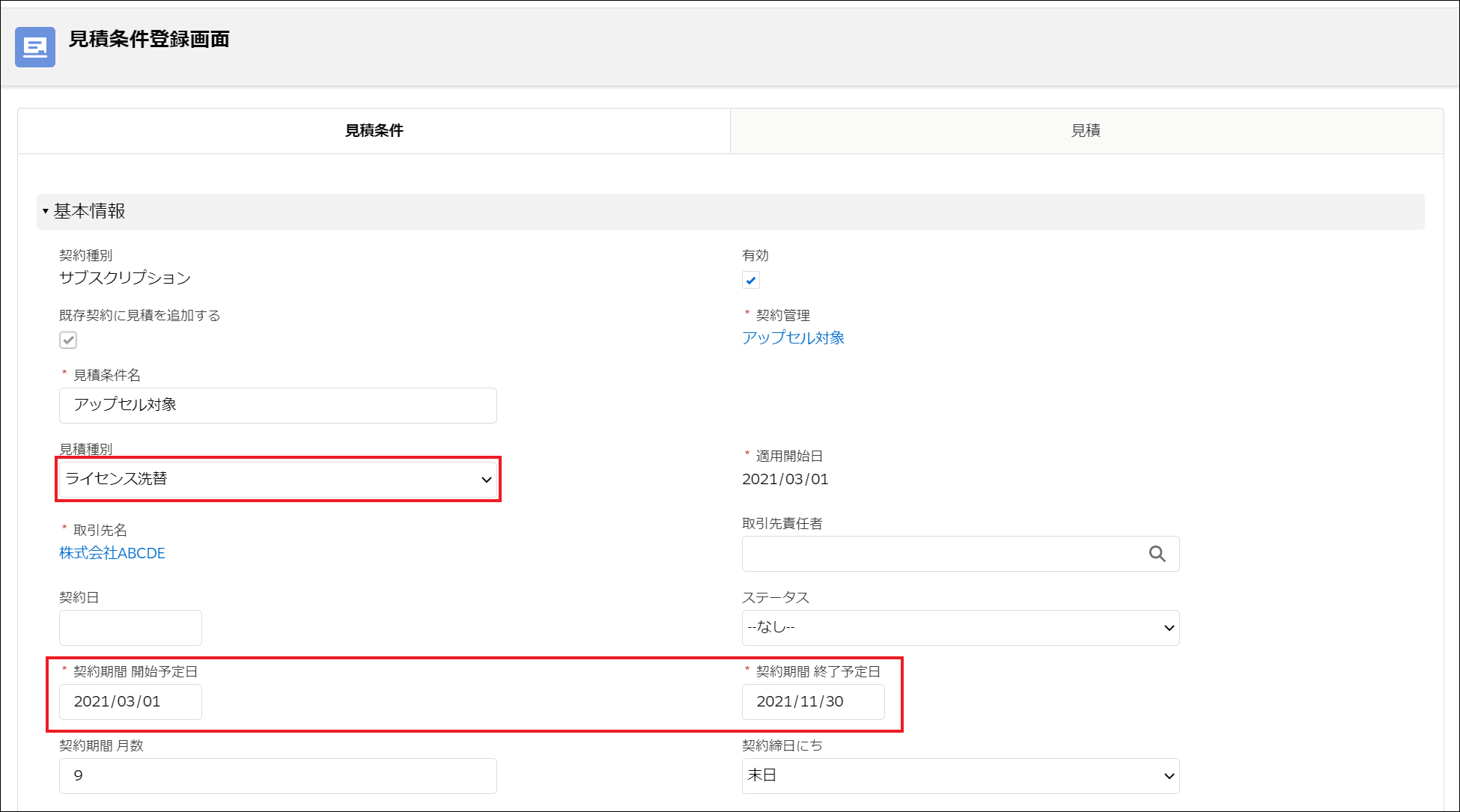Image resolution: width=1460 pixels, height=812 pixels.
Task: Click the 契約期間 月数 input field
Action: [x=277, y=775]
